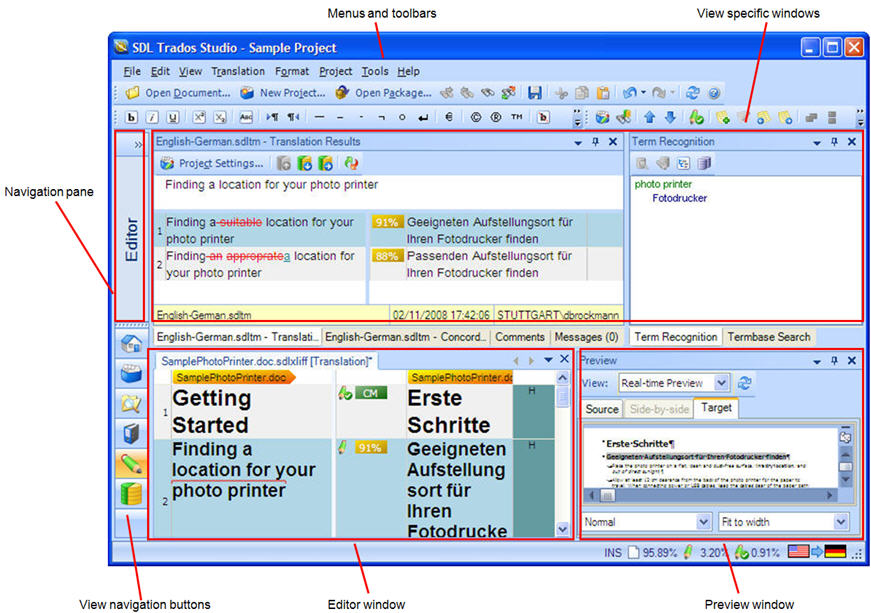Expand the rightmost toolbar overflow arrow
Viewport: 871px width, 613px height.
[x=860, y=118]
